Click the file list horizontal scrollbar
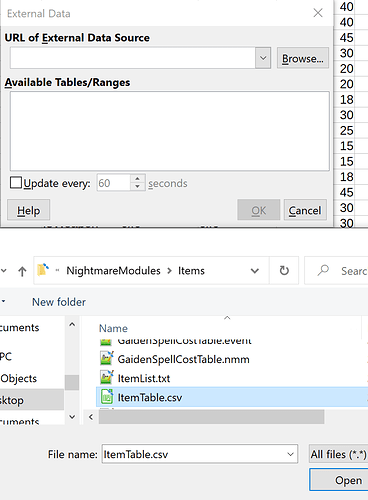The width and height of the screenshot is (368, 500). 211,417
